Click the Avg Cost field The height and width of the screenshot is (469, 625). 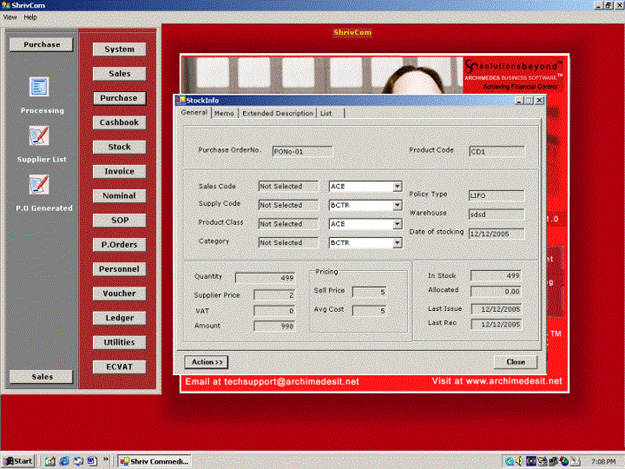(369, 310)
